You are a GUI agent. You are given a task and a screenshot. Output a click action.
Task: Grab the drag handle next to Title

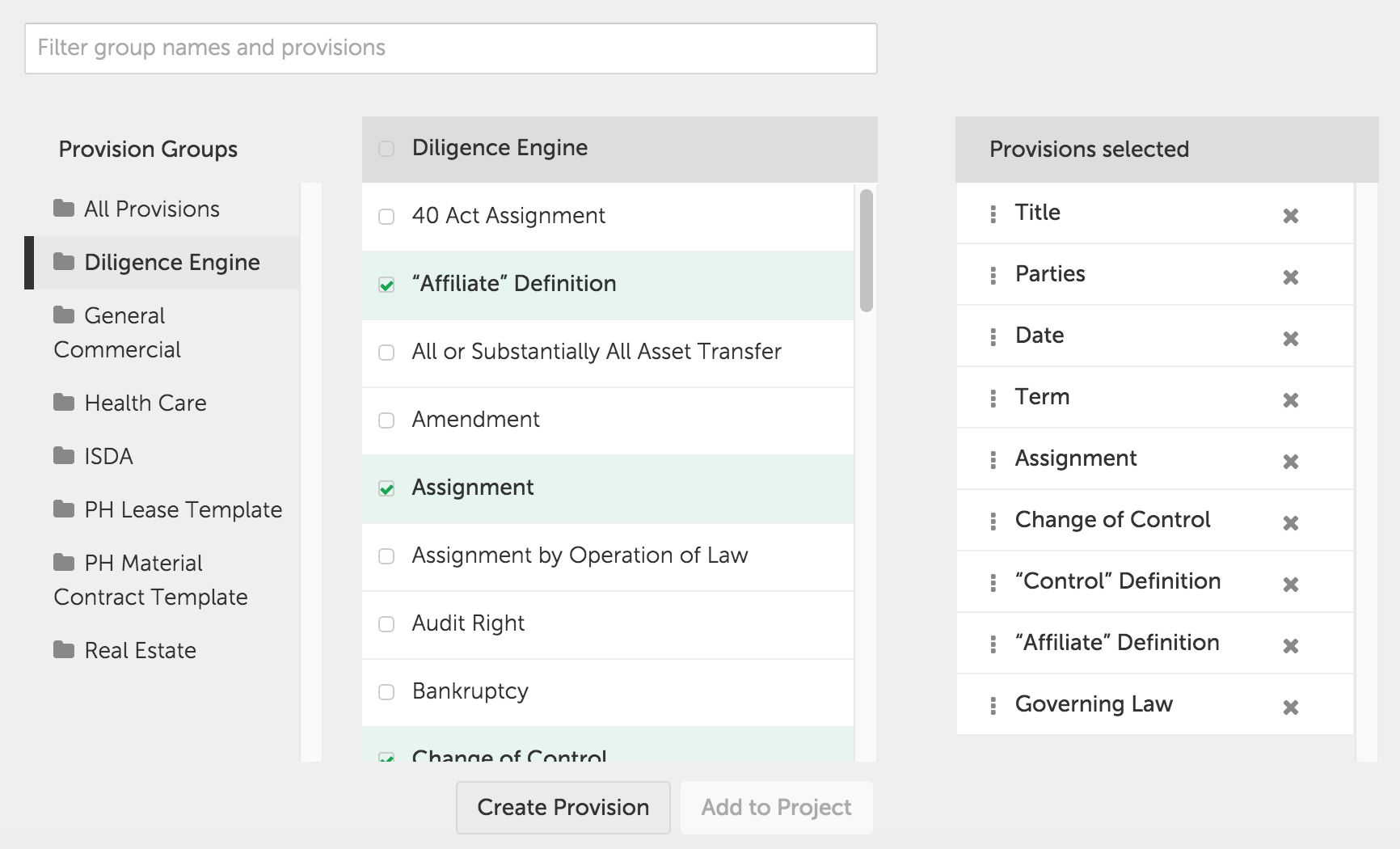pyautogui.click(x=993, y=214)
